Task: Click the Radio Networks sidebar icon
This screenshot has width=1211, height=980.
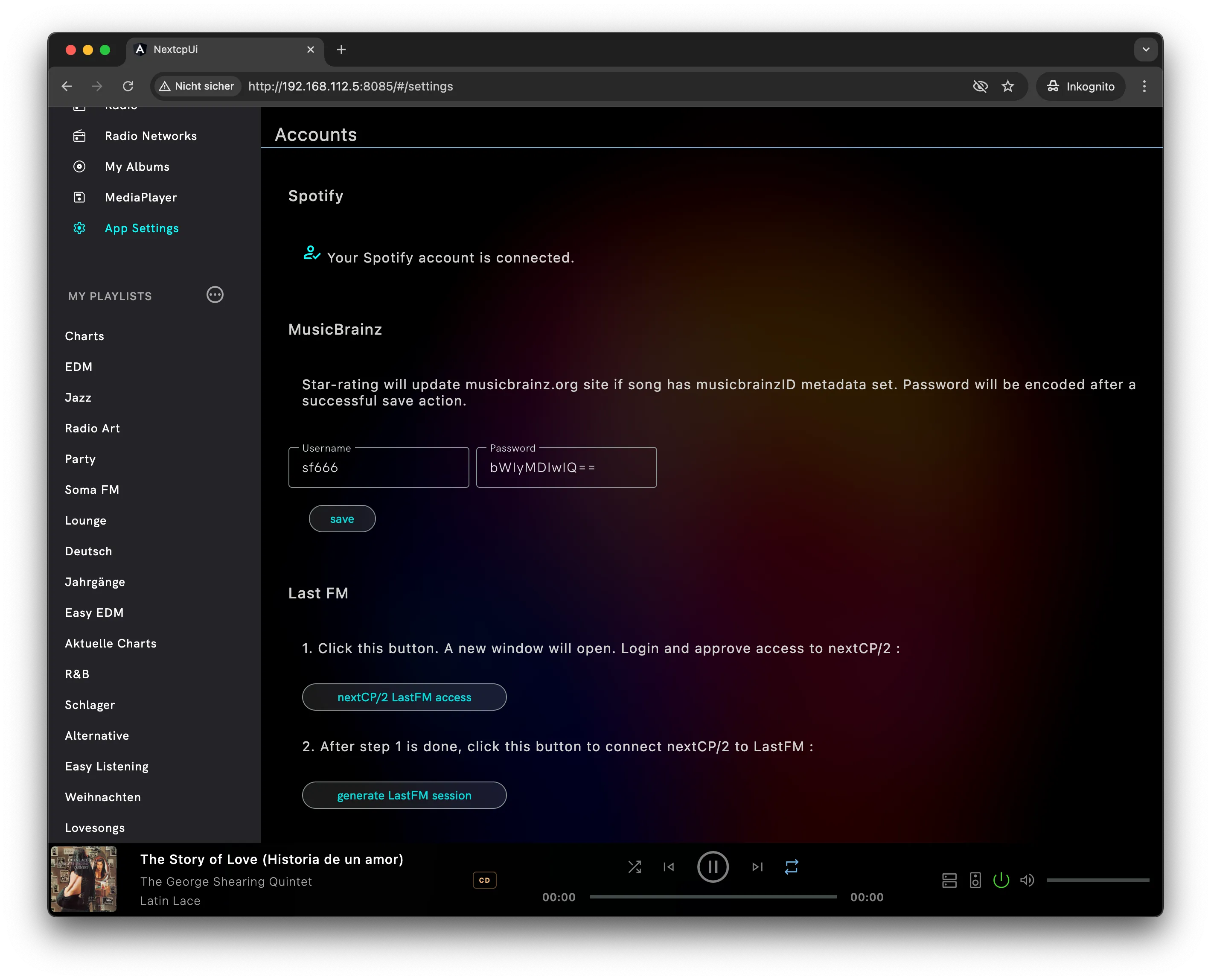Action: 79,136
